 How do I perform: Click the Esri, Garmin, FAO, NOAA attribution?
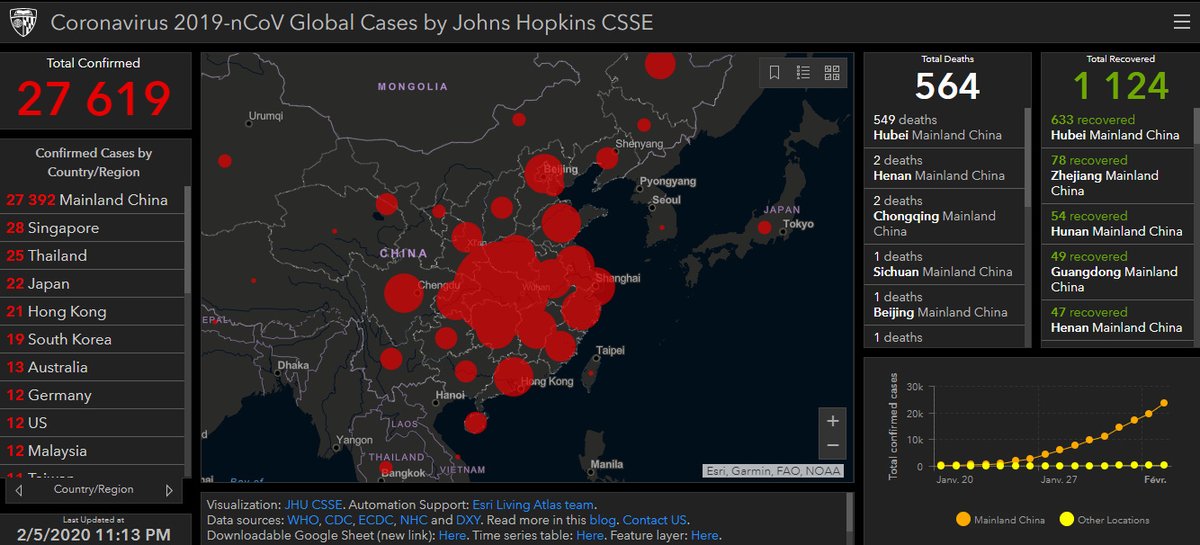pos(772,470)
